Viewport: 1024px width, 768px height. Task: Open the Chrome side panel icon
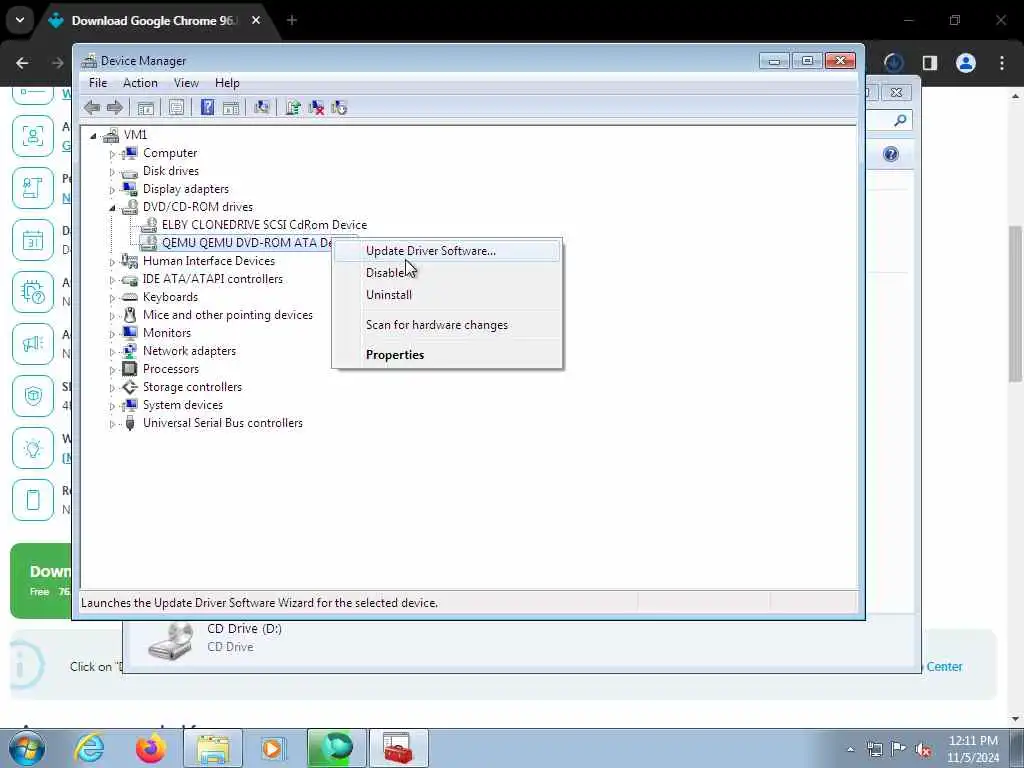coord(930,63)
